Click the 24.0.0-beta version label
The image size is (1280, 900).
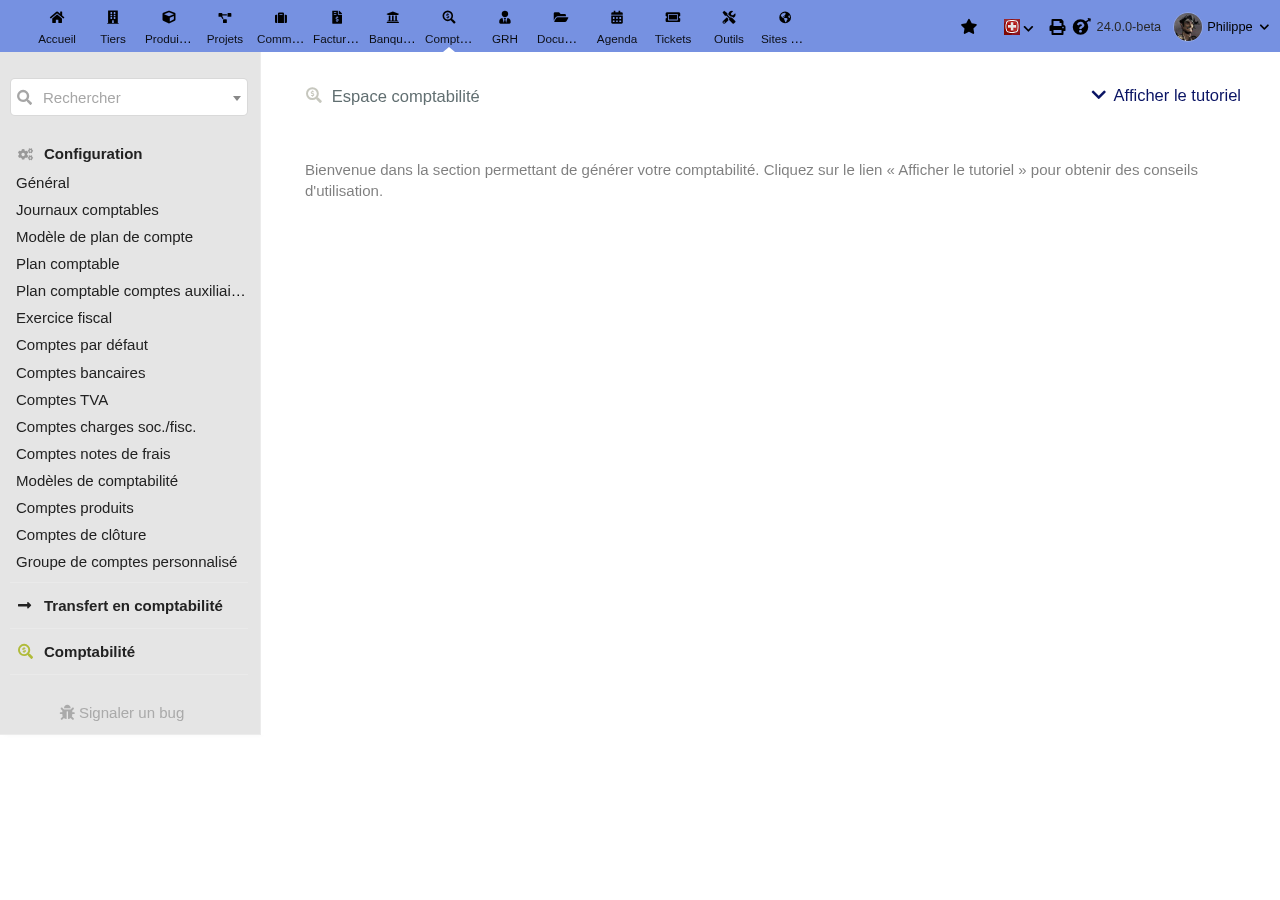point(1128,27)
